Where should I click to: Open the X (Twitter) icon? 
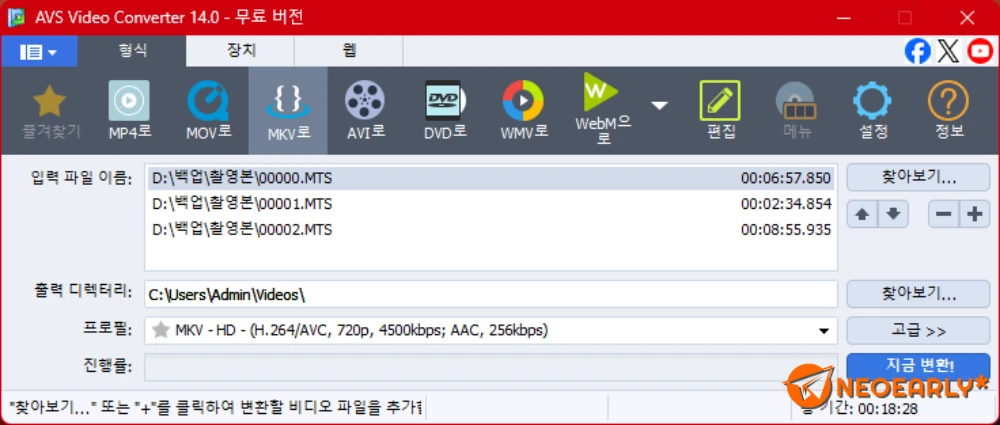tap(948, 52)
